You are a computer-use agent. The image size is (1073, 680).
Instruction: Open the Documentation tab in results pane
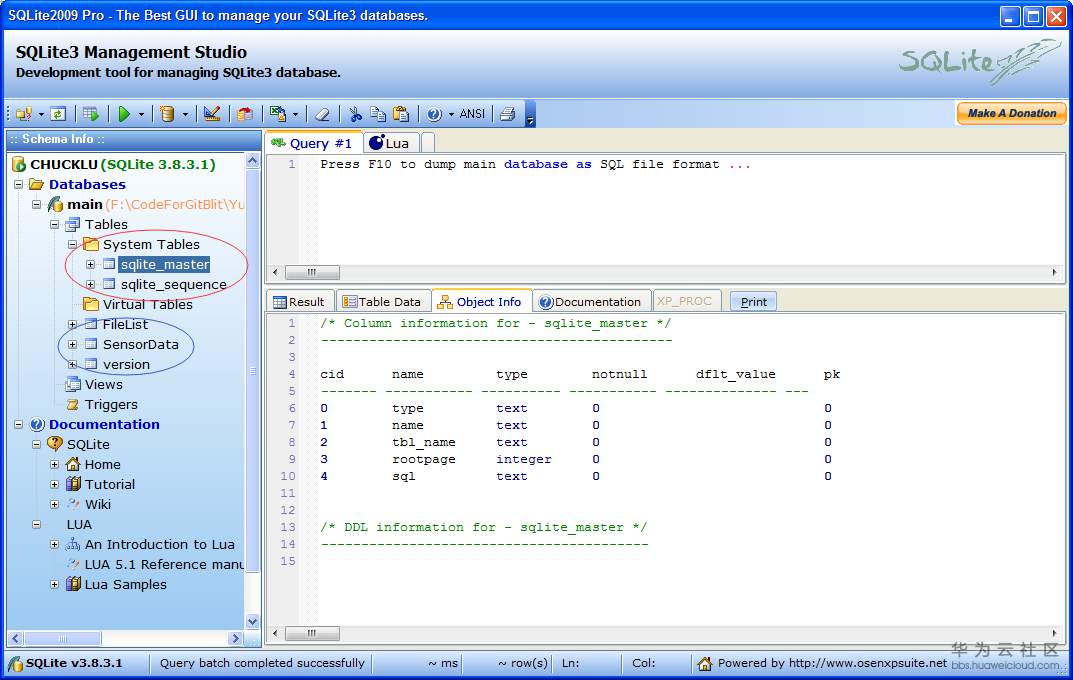591,302
